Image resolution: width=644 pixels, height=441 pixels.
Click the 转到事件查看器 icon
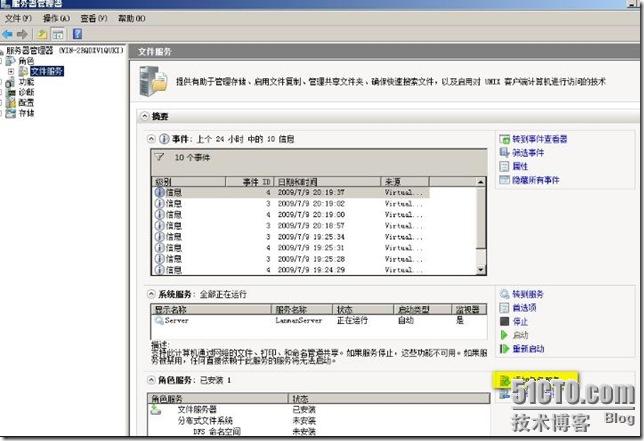(x=504, y=139)
